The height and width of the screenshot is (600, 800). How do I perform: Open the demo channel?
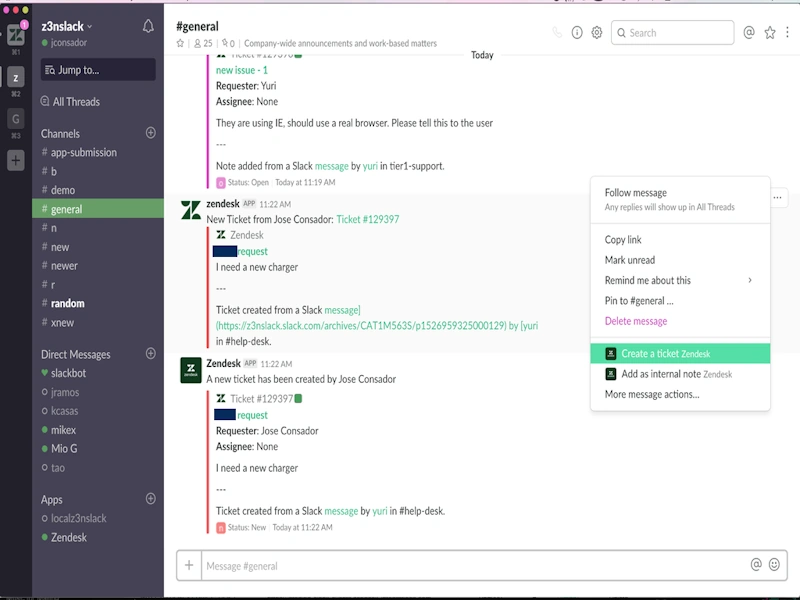(98, 190)
